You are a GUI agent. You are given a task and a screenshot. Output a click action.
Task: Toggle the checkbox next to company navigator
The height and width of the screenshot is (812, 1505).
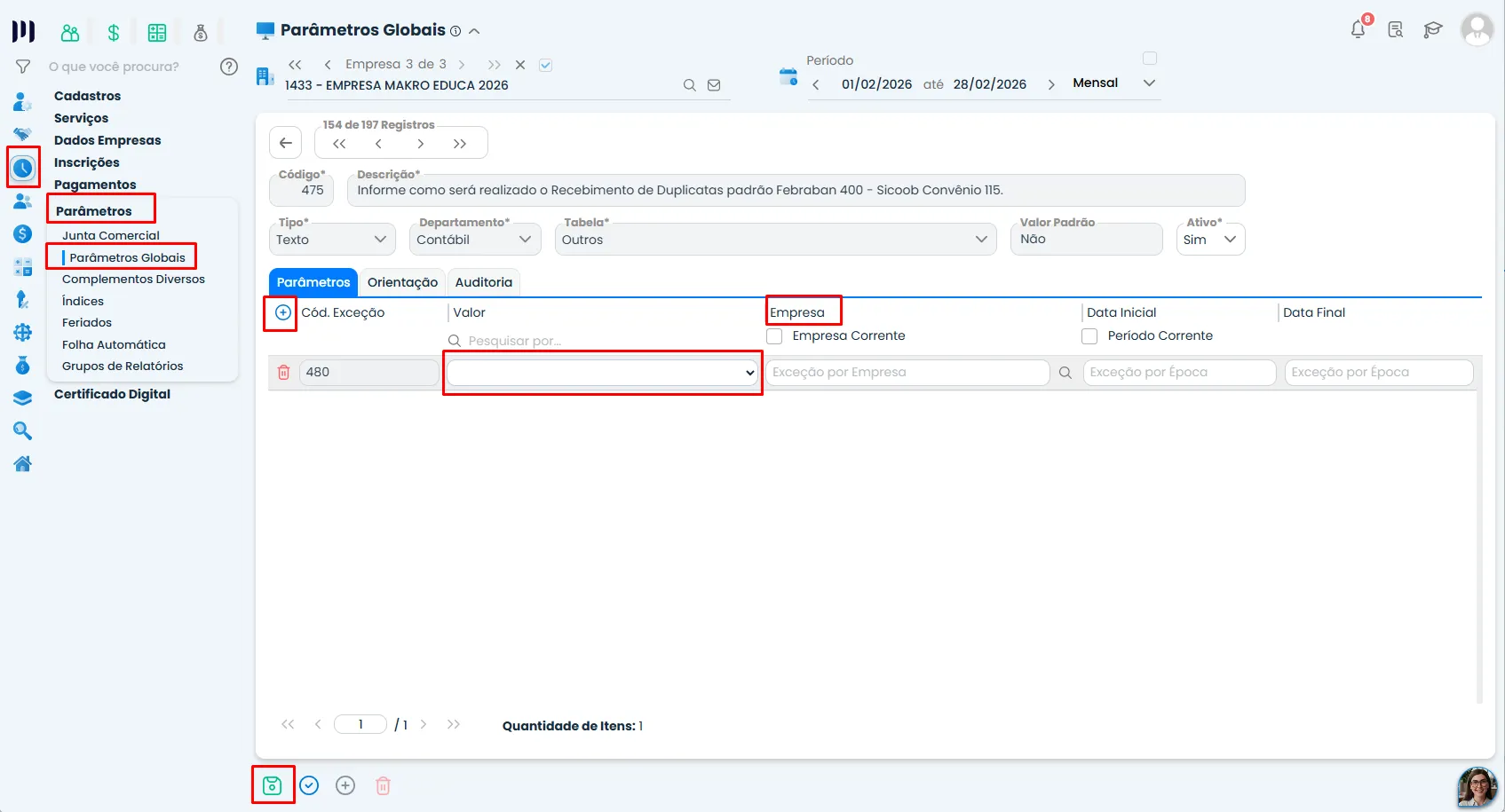[546, 65]
